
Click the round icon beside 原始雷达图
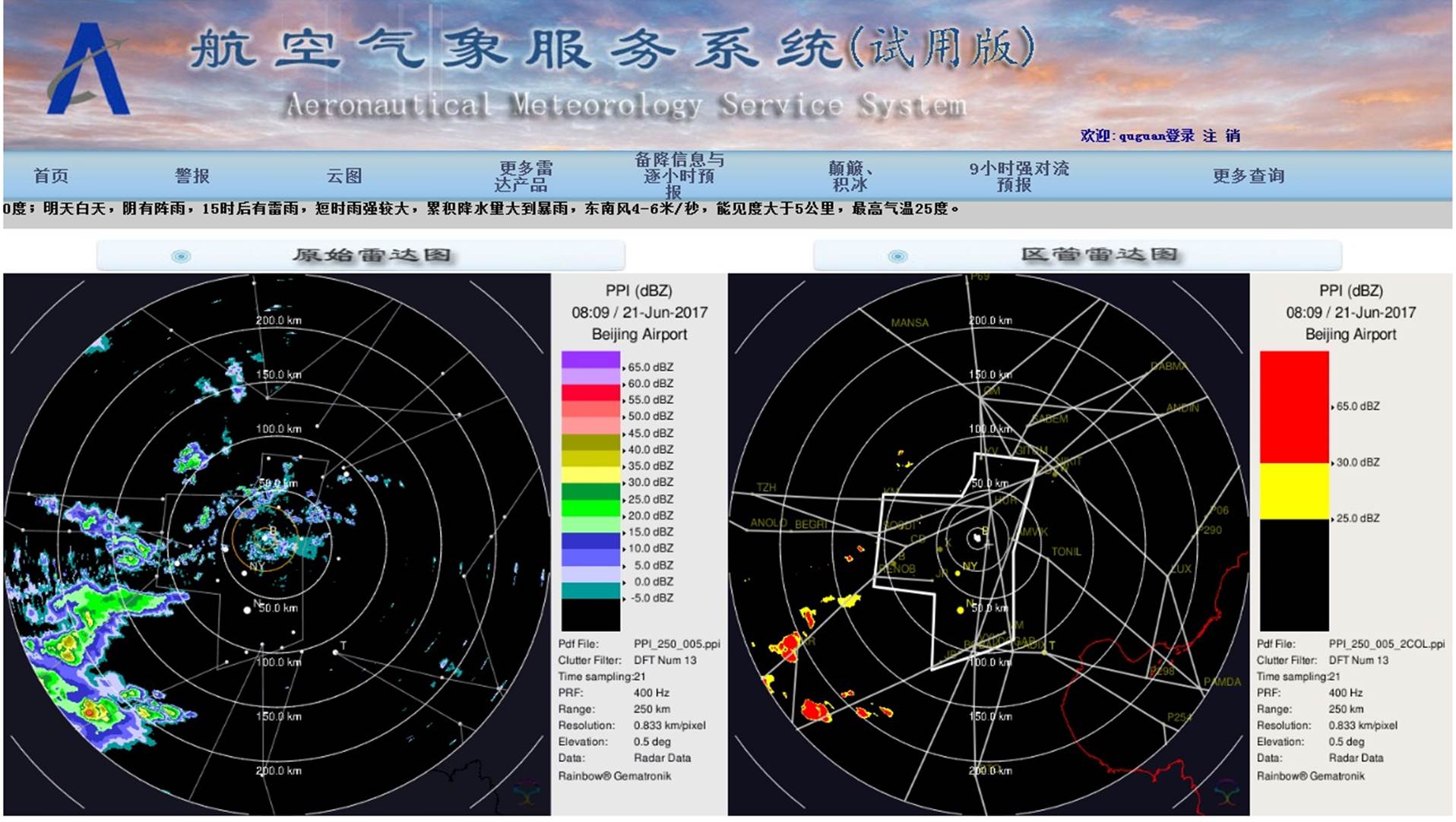[181, 256]
